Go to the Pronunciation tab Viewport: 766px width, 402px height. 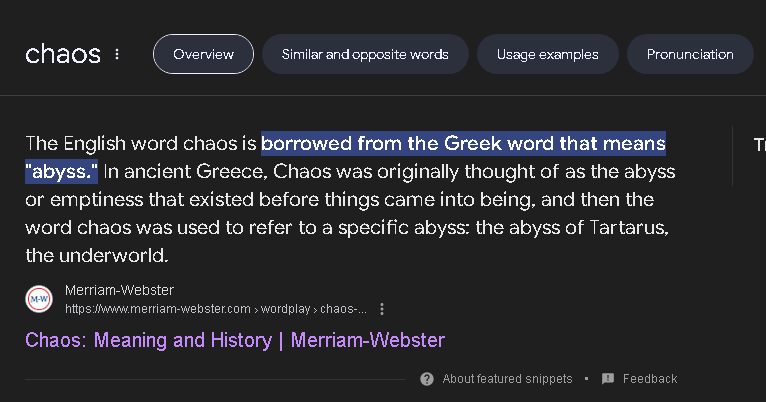pos(690,54)
